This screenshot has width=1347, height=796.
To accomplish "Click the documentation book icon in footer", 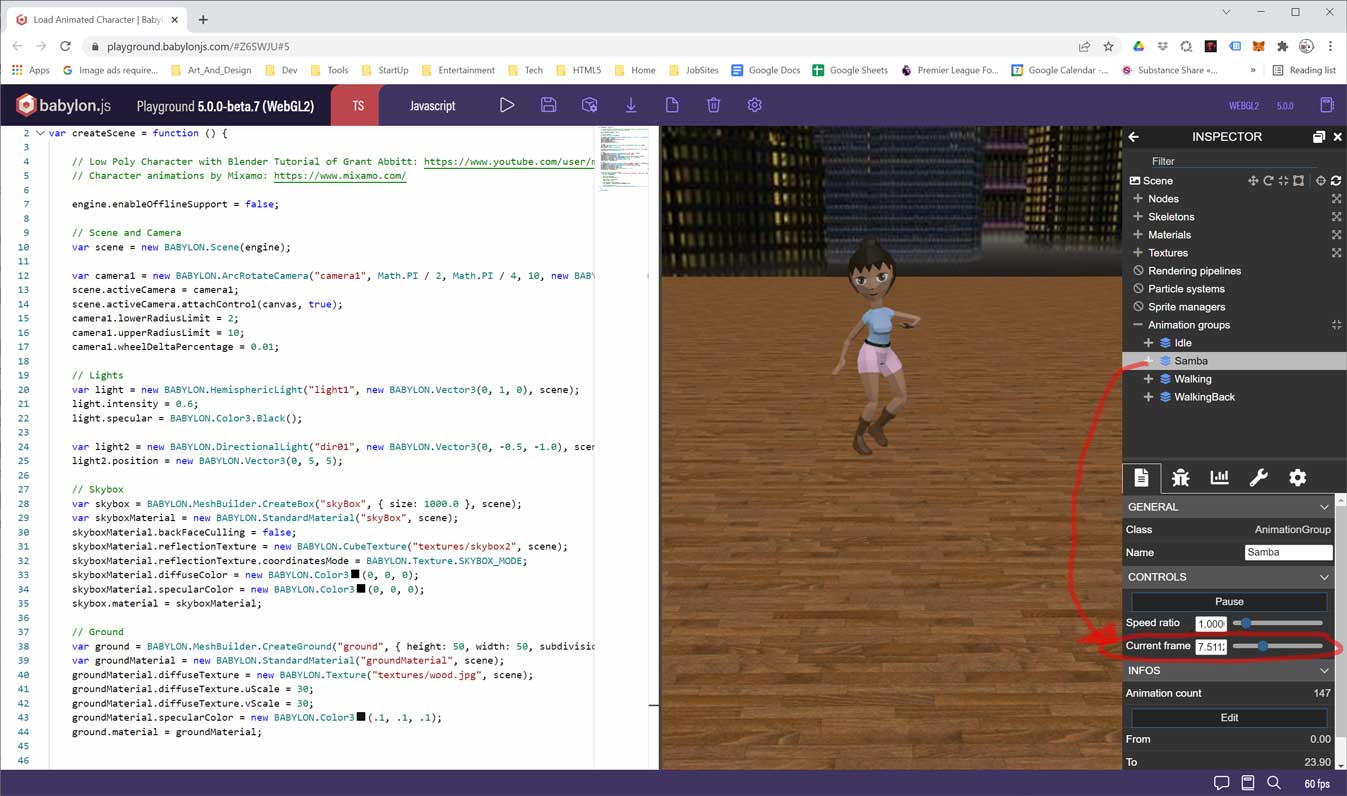I will tap(1248, 783).
